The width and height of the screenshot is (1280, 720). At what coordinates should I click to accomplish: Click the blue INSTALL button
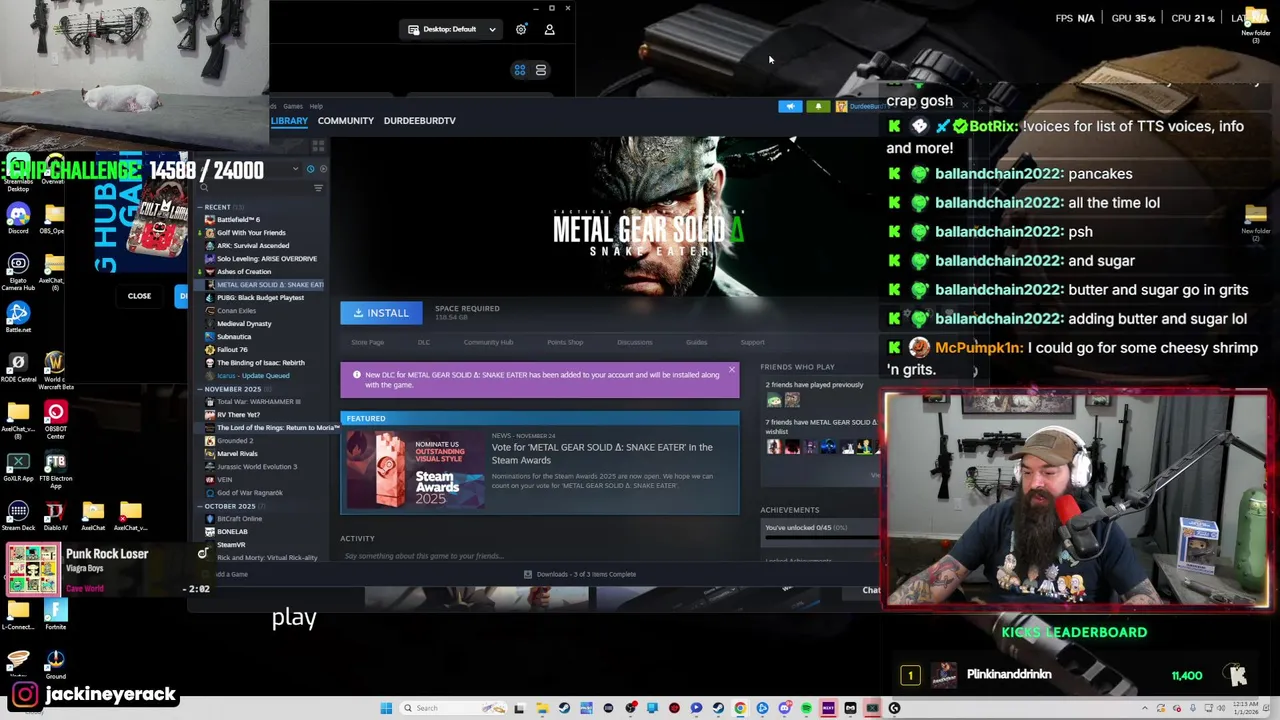tap(381, 313)
